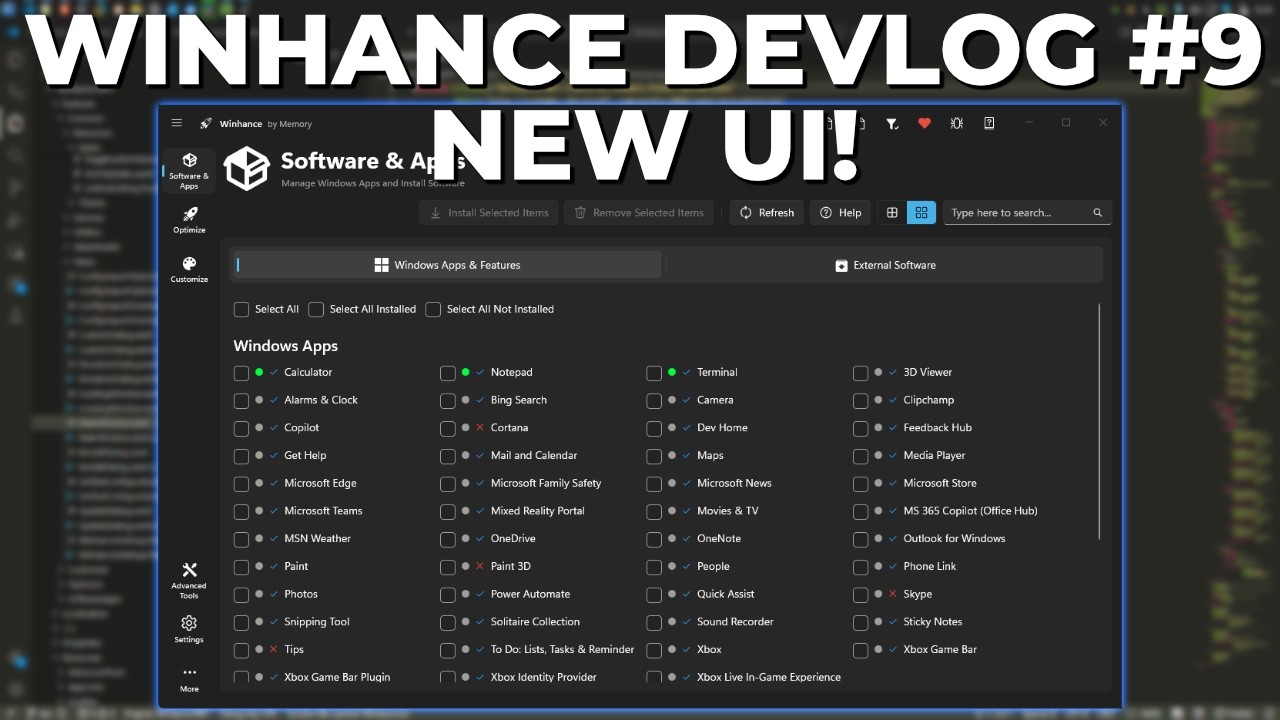Click the Sticky Notes app label
The image size is (1280, 720).
tap(932, 622)
